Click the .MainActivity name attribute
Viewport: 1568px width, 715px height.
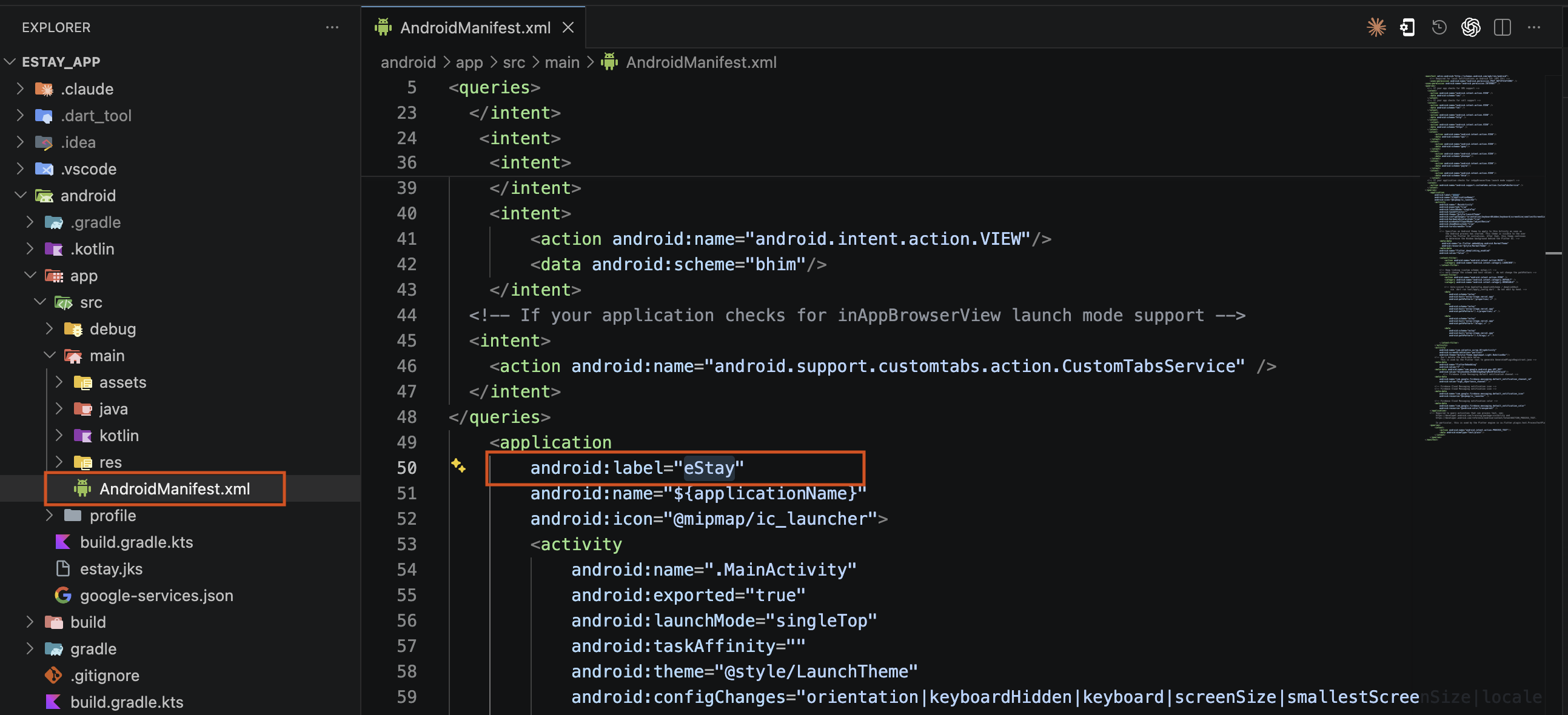[714, 569]
